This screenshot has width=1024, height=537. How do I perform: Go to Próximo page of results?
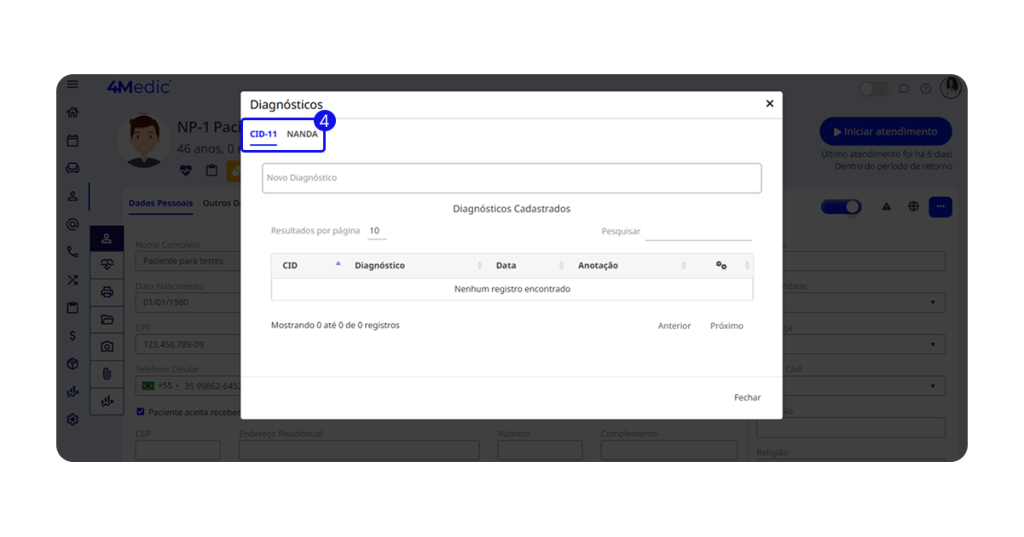[726, 326]
